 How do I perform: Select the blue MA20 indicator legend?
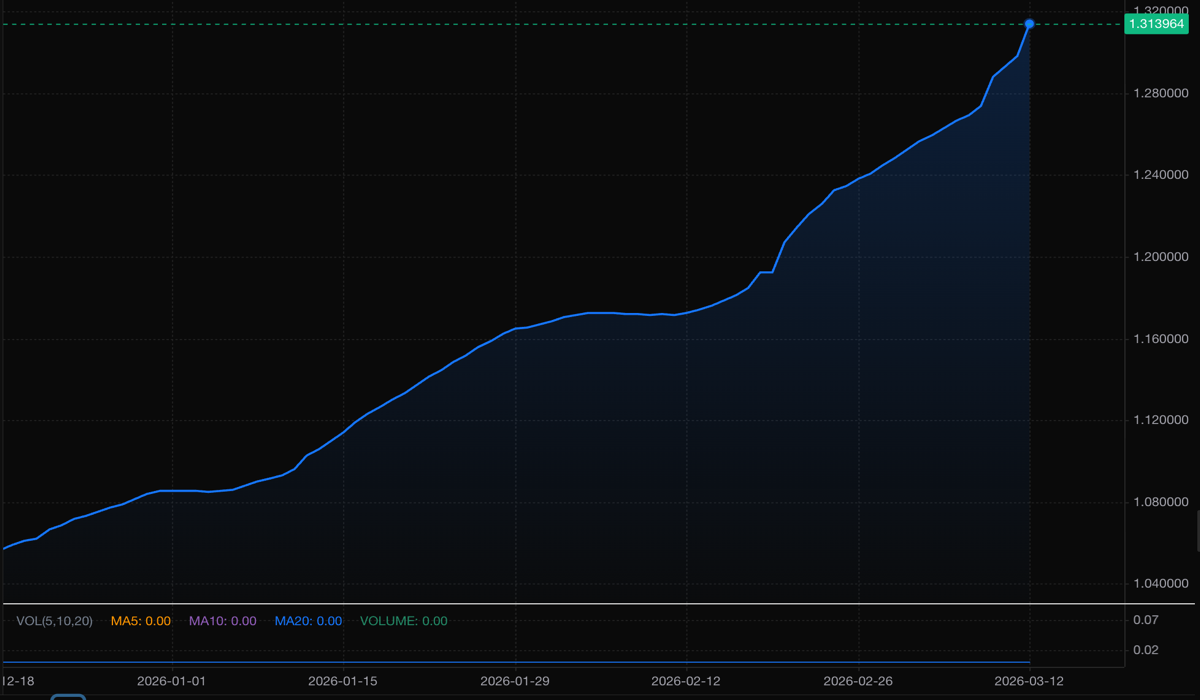click(308, 621)
